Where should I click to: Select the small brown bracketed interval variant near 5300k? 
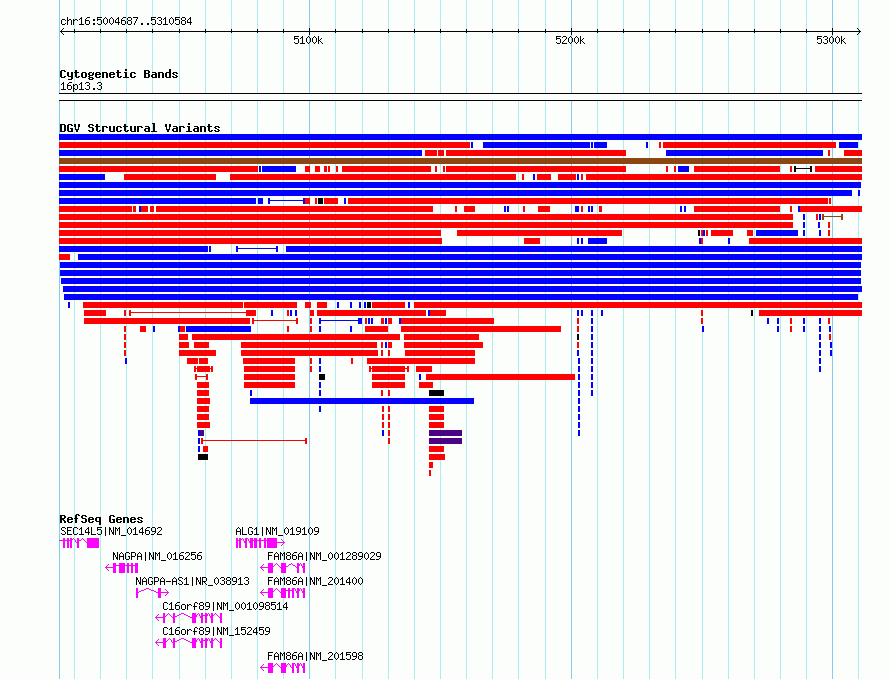point(833,217)
